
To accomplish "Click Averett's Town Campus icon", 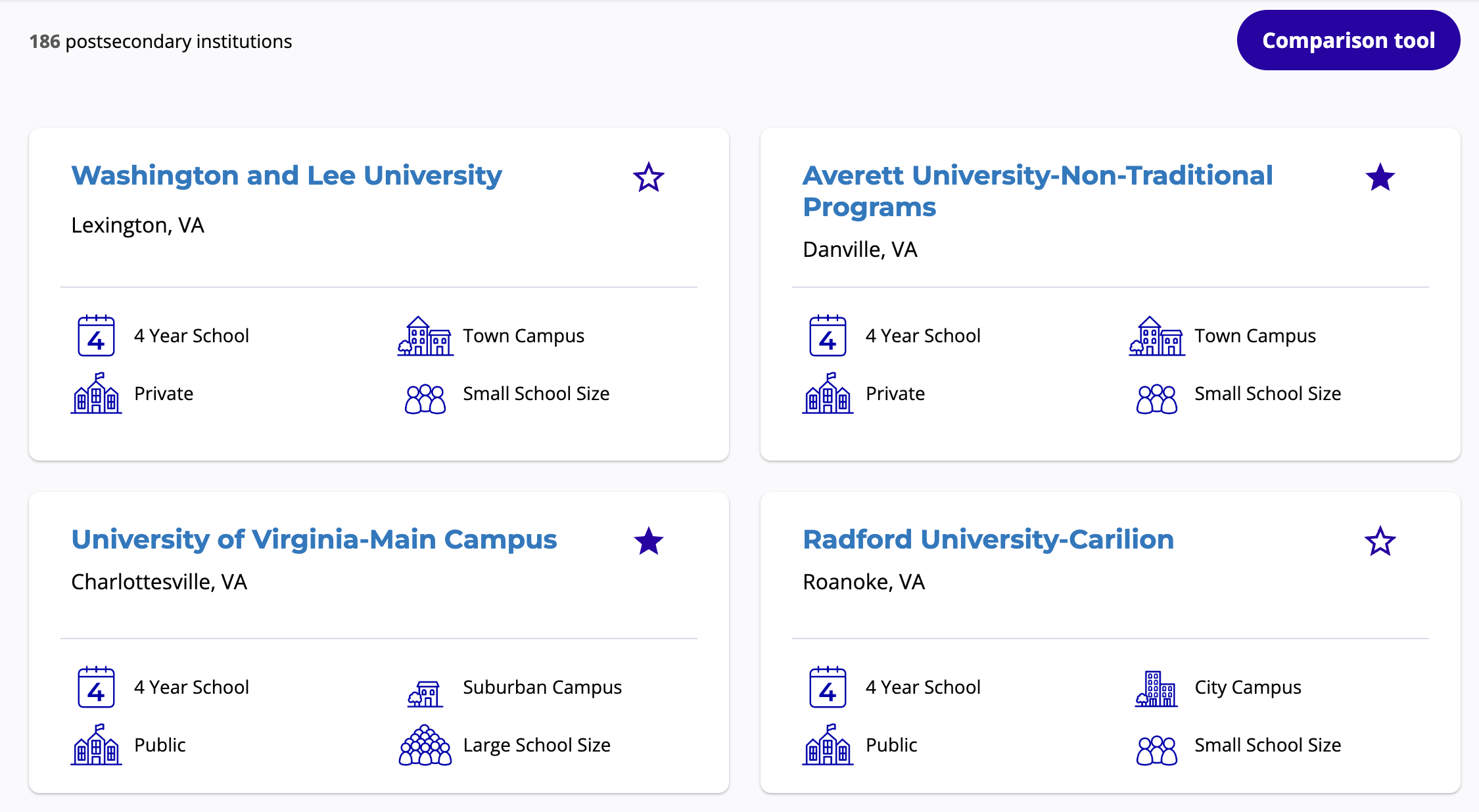I will point(1156,336).
